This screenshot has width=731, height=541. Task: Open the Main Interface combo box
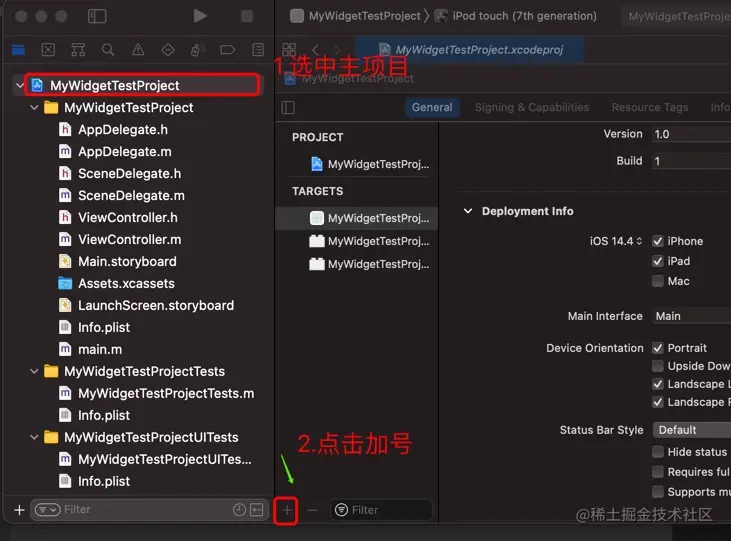pyautogui.click(x=691, y=316)
